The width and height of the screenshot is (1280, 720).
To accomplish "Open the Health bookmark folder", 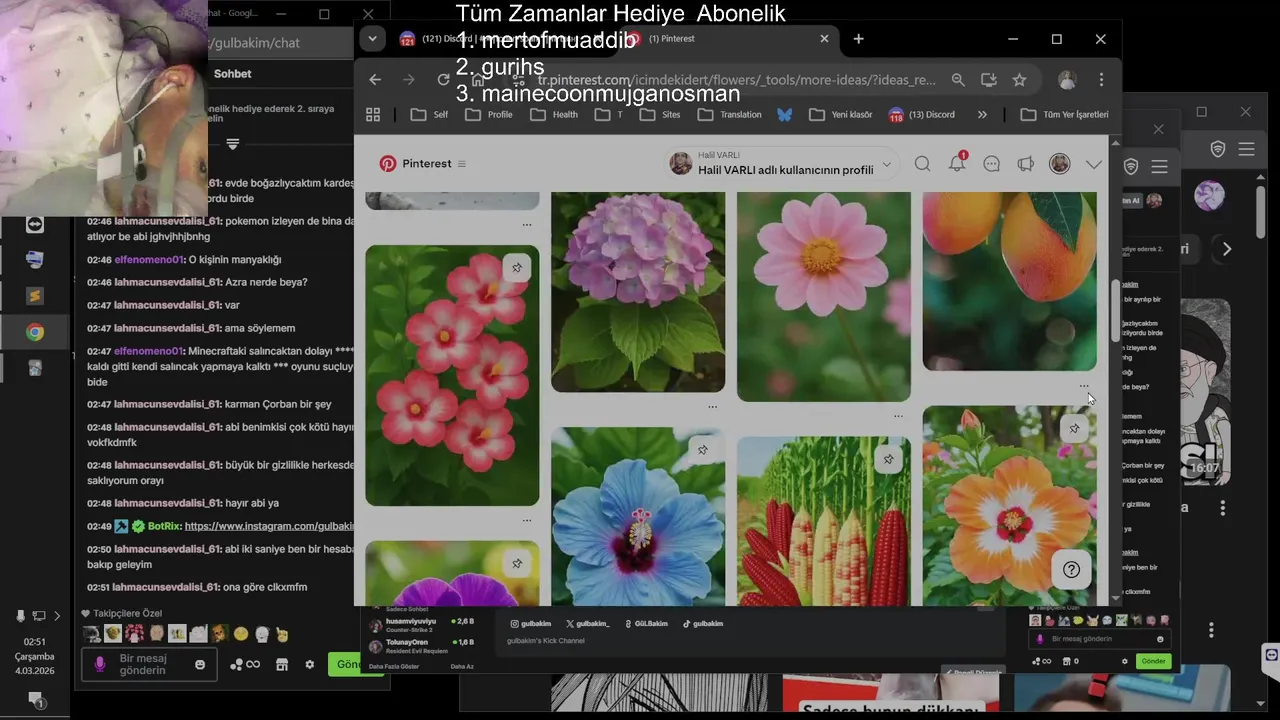I will coord(555,114).
